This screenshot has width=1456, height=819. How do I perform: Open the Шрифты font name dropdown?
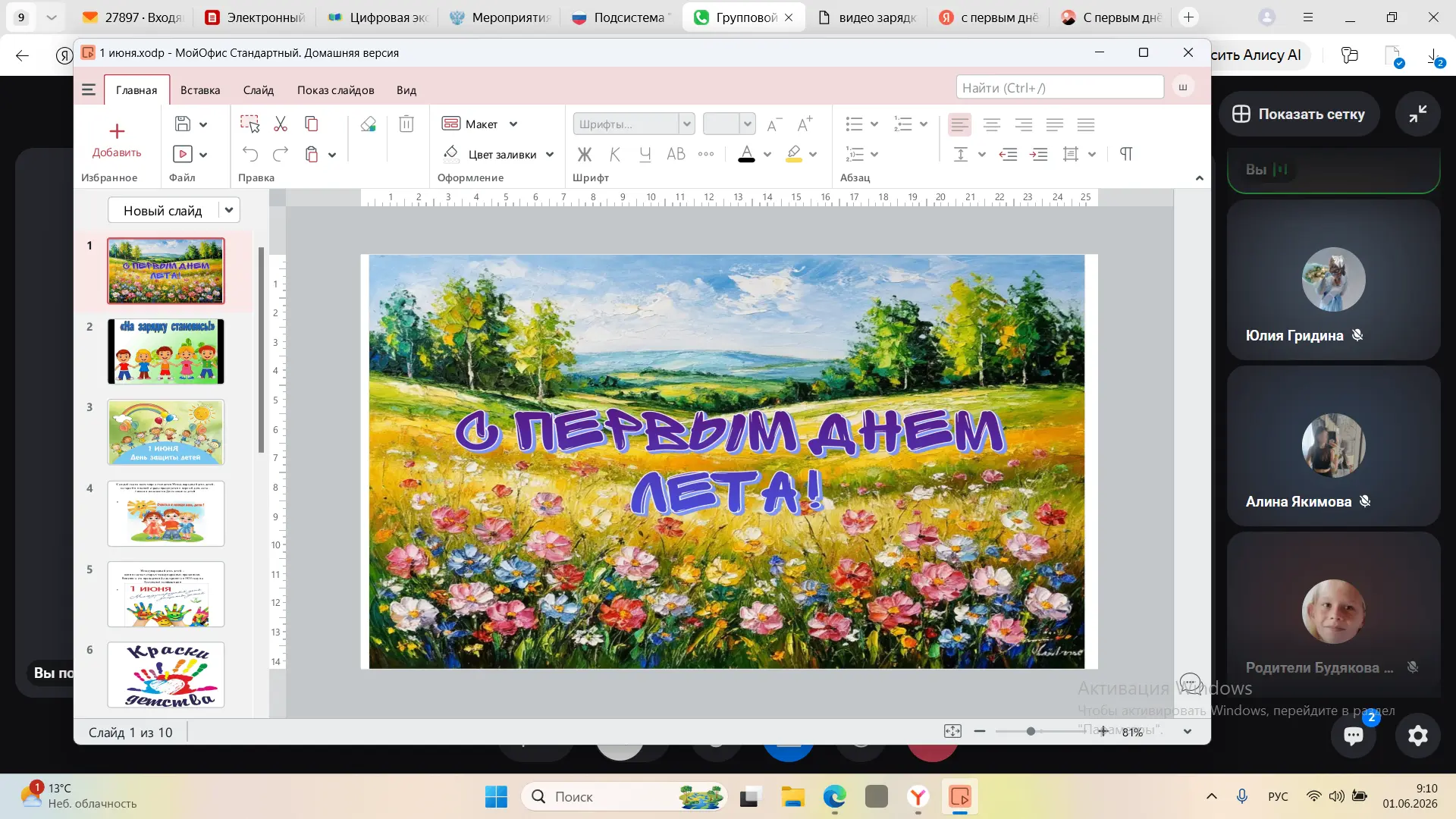click(x=686, y=124)
